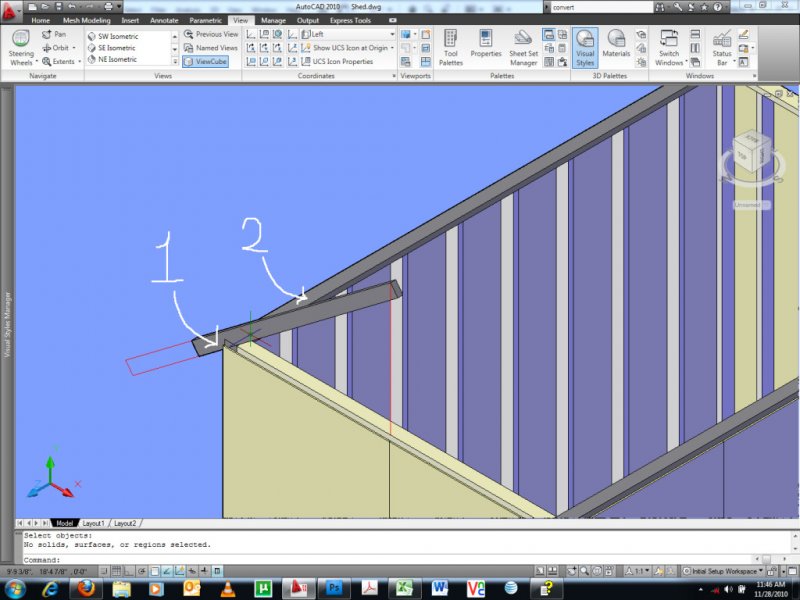This screenshot has height=600, width=800.
Task: Select SW Isometric view
Action: pyautogui.click(x=113, y=36)
